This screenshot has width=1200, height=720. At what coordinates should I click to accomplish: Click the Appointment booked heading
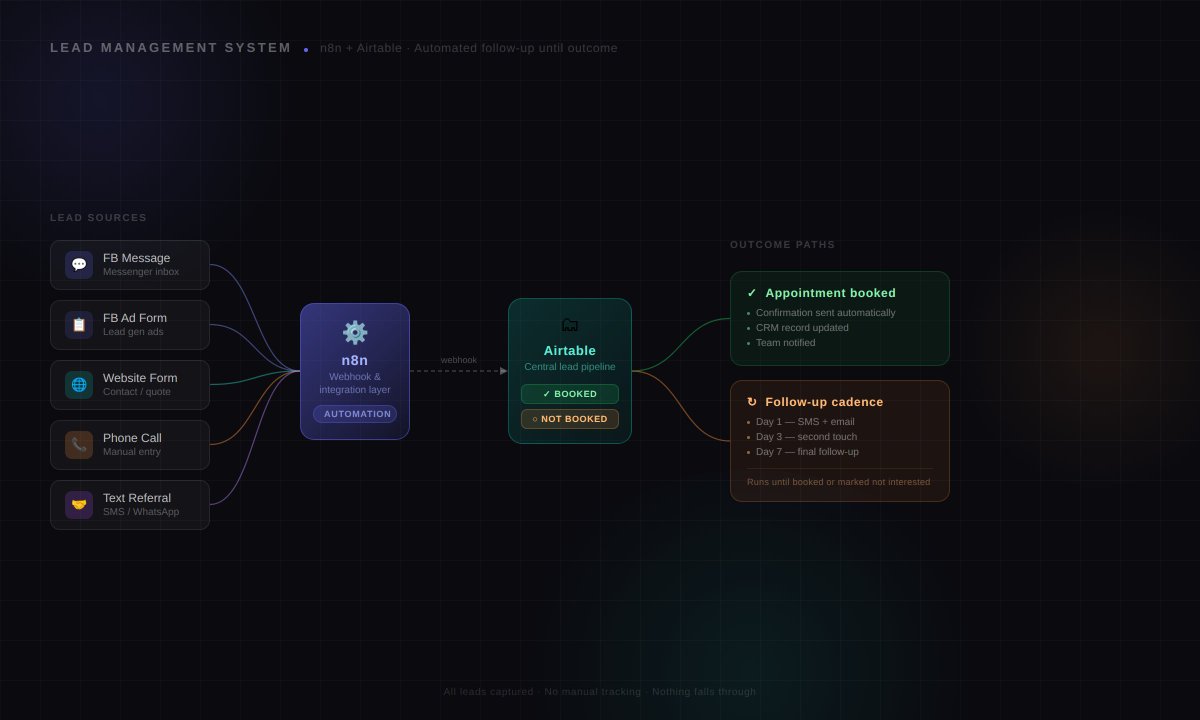pyautogui.click(x=831, y=293)
